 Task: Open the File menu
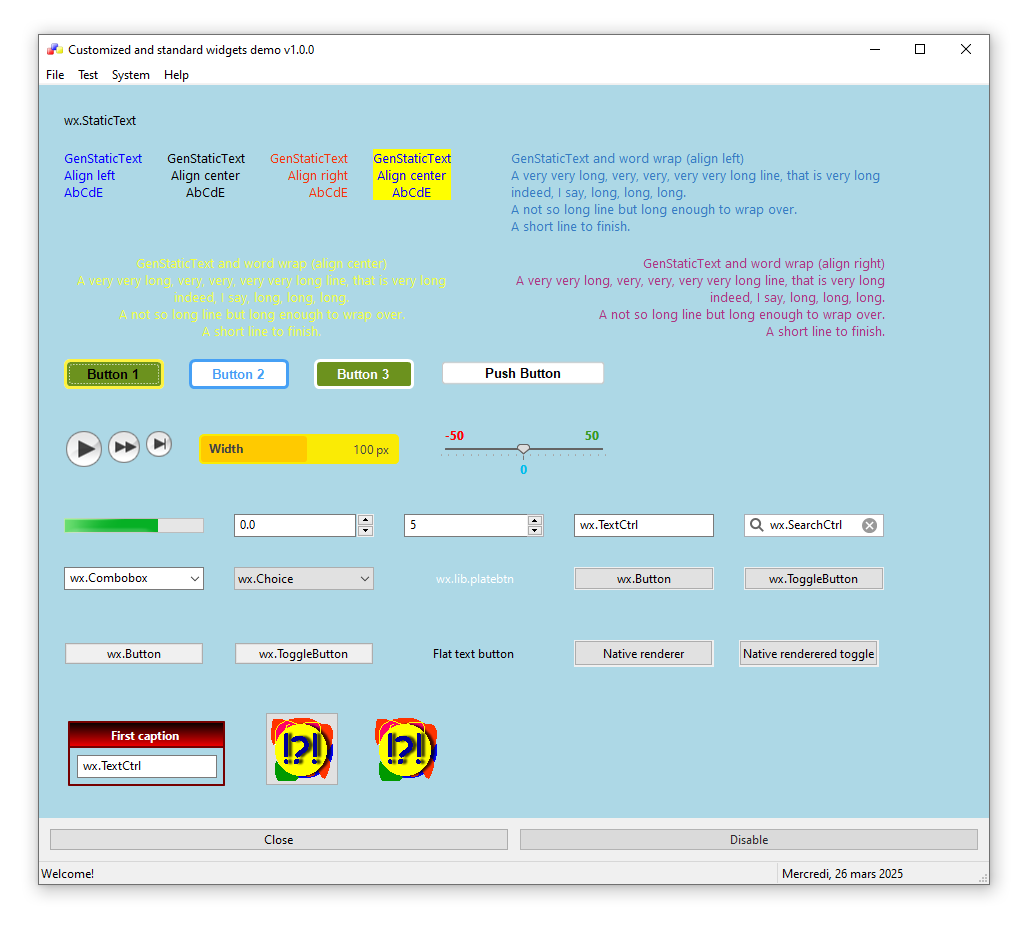(x=55, y=75)
